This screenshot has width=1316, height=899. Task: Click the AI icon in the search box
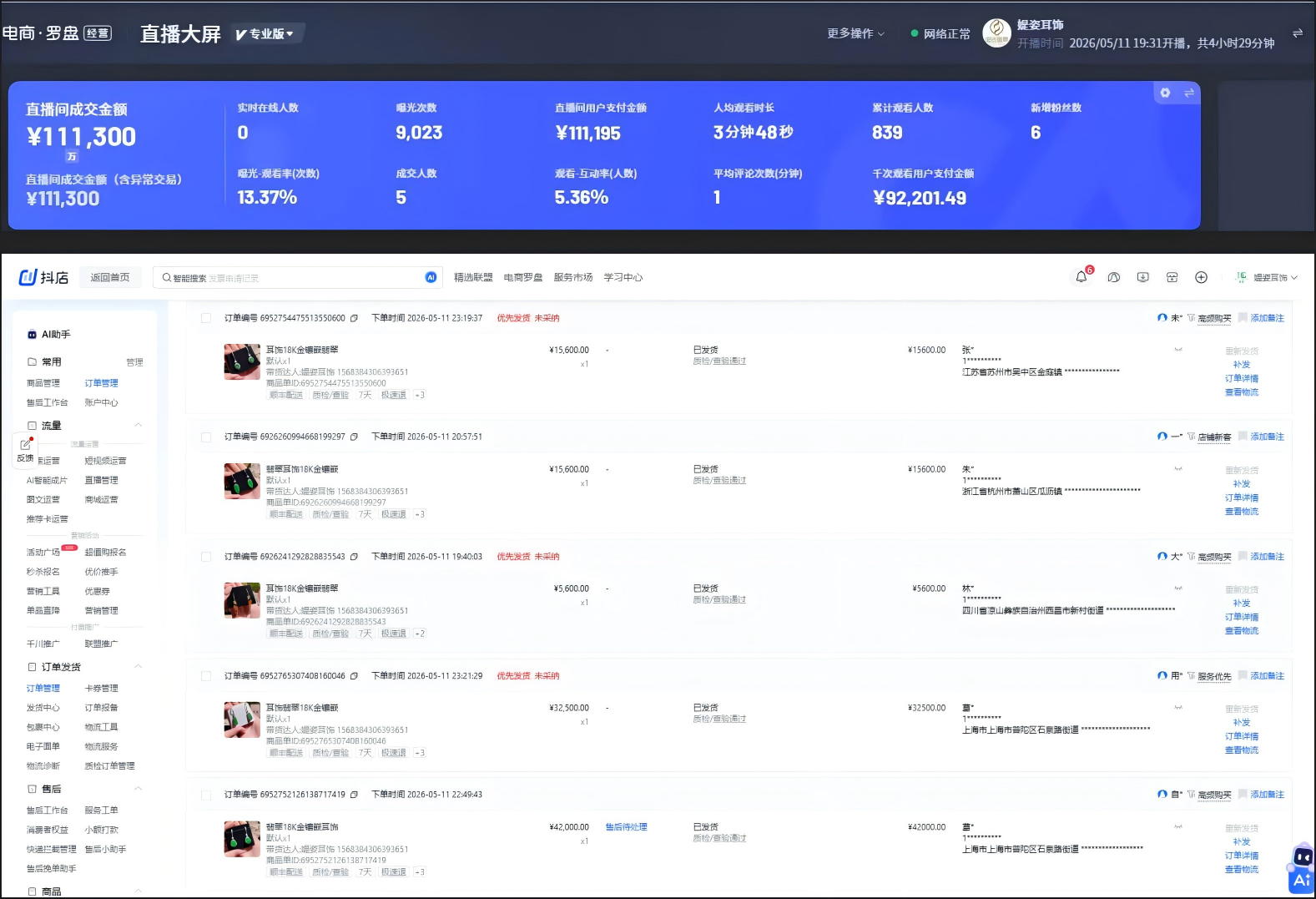pos(431,277)
